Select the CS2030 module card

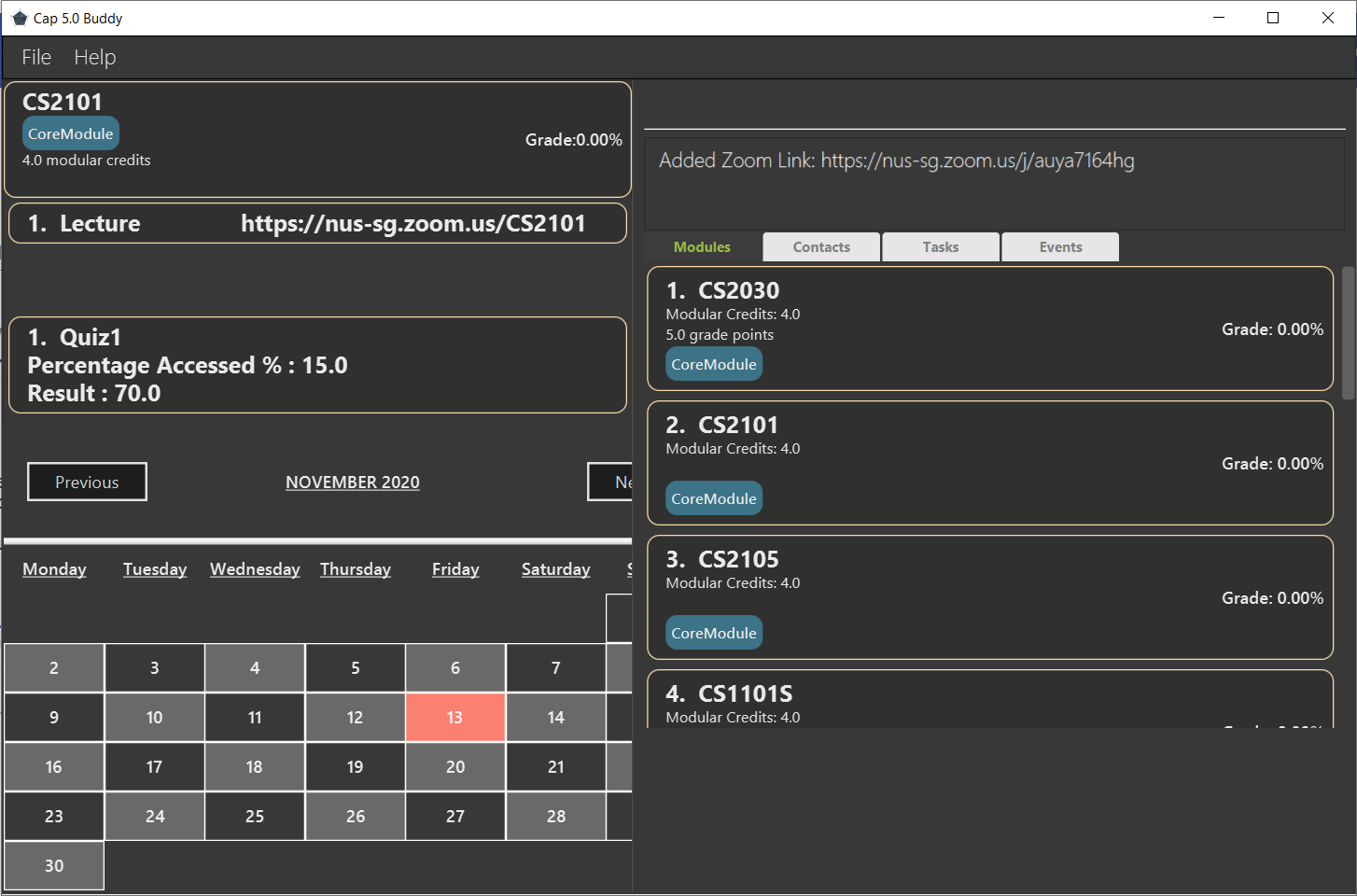(990, 329)
